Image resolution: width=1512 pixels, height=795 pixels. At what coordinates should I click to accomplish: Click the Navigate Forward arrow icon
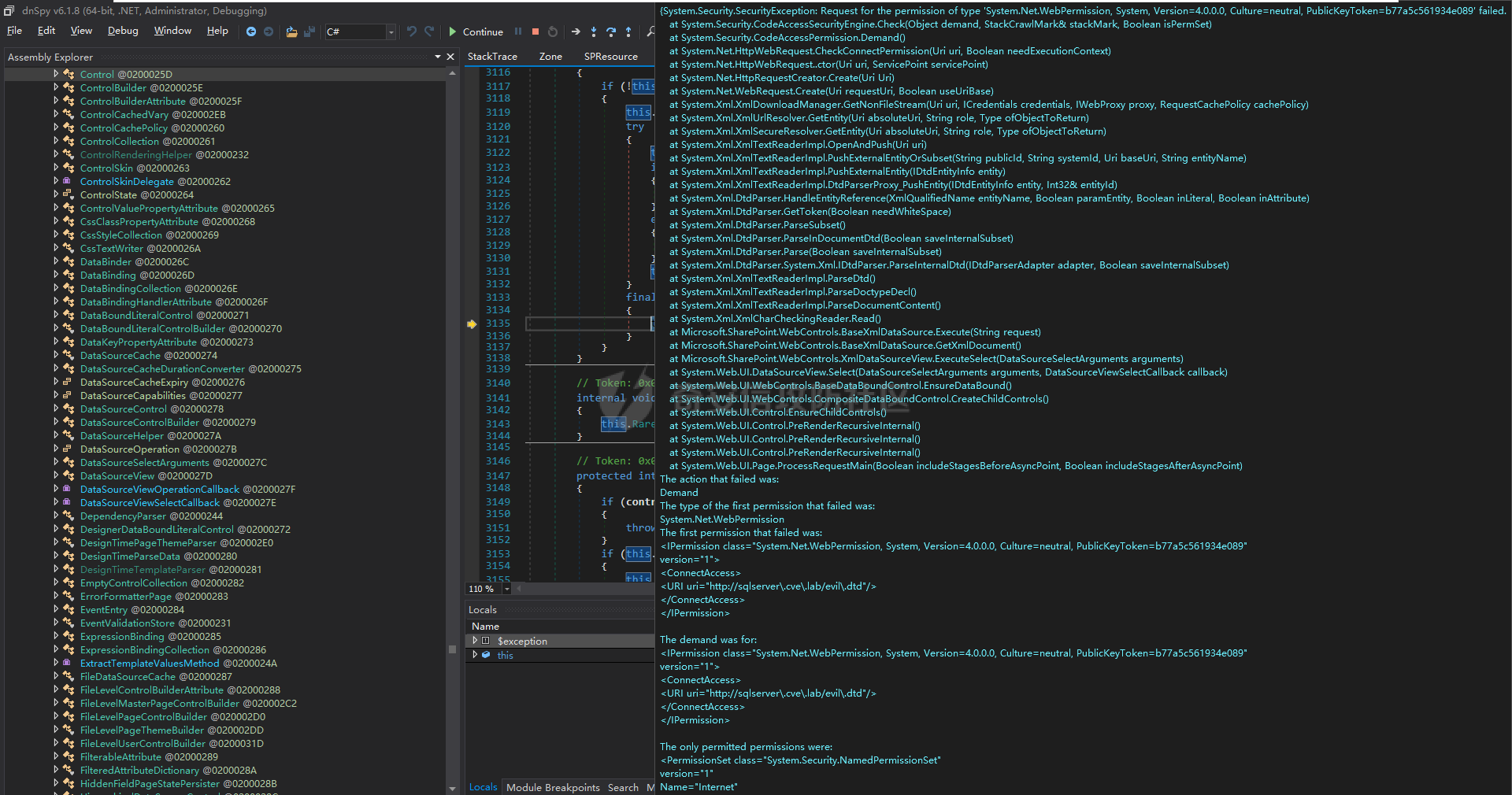[x=269, y=31]
